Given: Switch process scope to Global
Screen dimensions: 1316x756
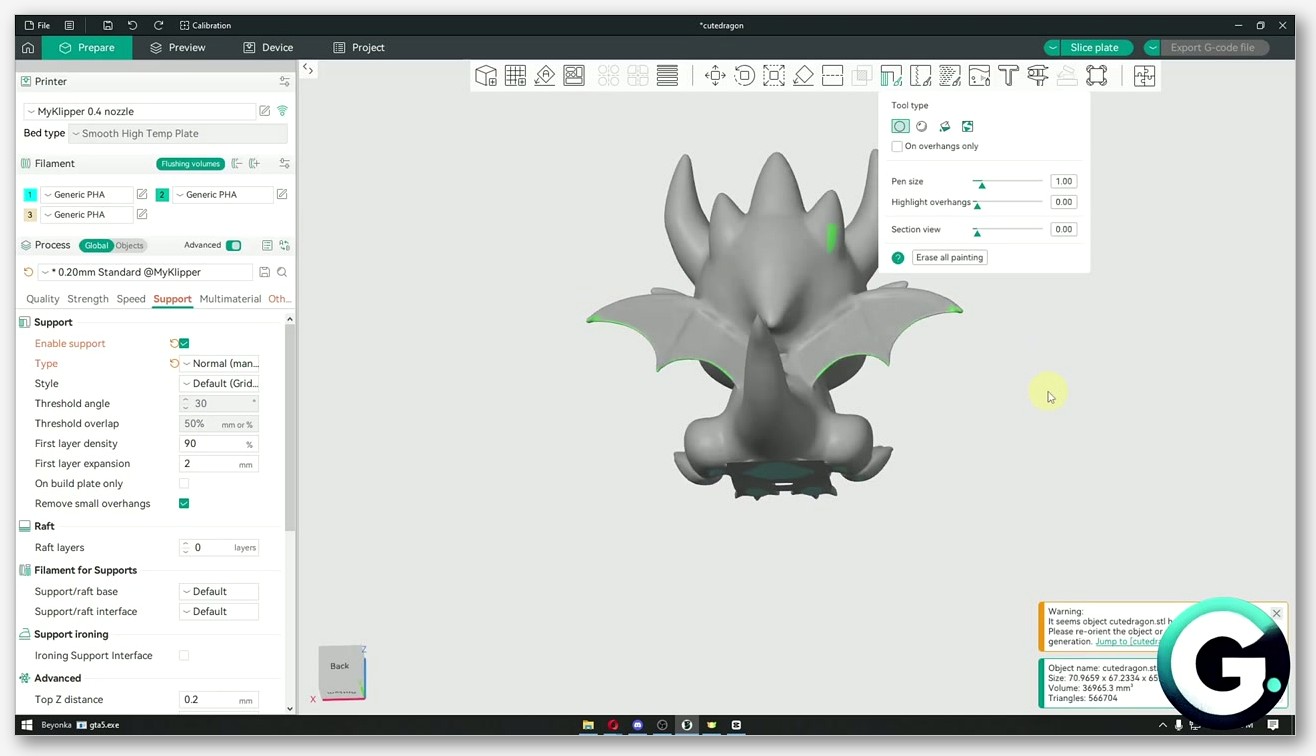Looking at the screenshot, I should pyautogui.click(x=97, y=245).
